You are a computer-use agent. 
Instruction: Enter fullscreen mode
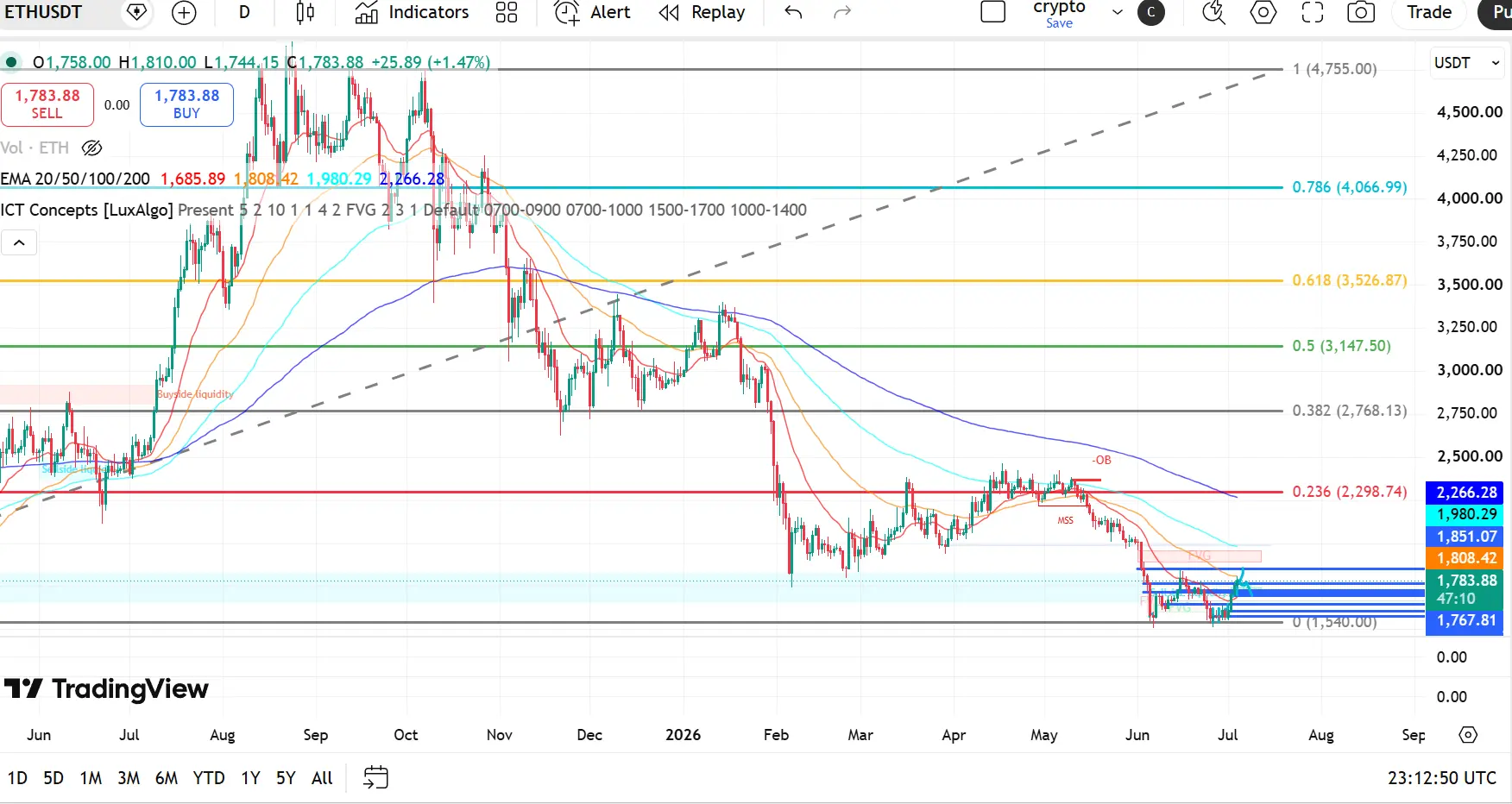(1313, 12)
